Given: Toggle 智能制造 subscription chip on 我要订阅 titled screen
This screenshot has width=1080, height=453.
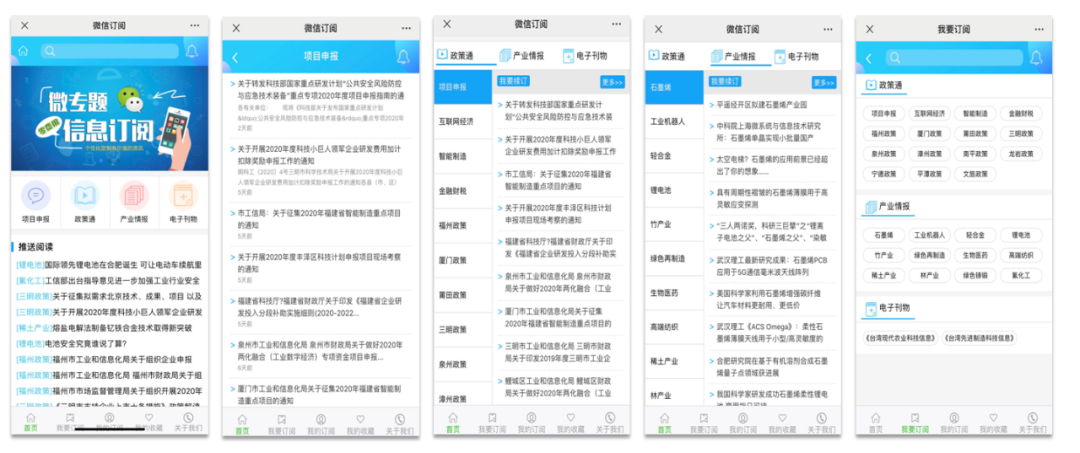Looking at the screenshot, I should pos(975,114).
